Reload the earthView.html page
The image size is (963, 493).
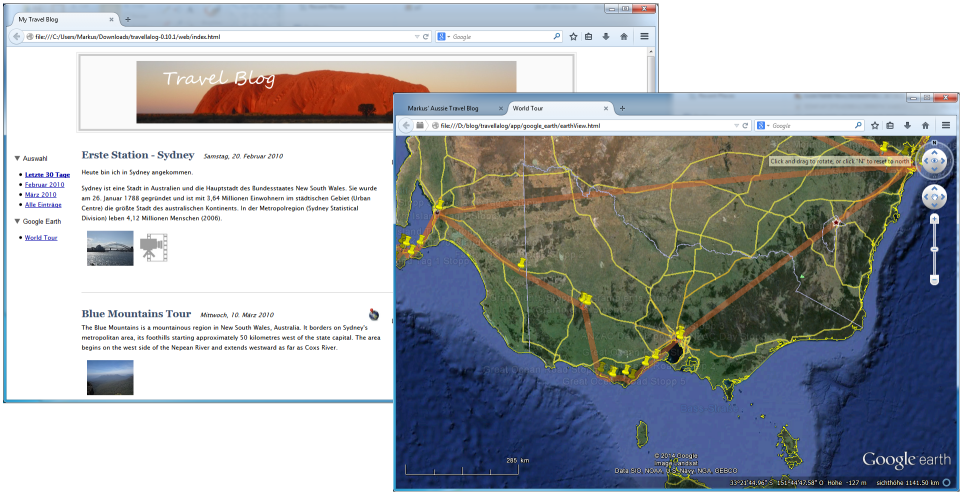coord(745,125)
